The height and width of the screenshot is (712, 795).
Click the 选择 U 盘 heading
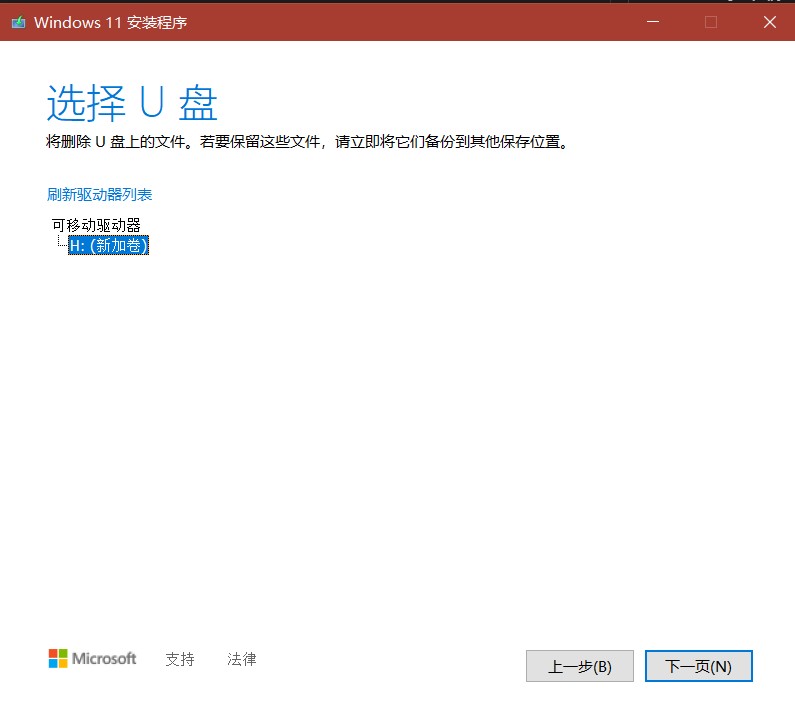(132, 103)
